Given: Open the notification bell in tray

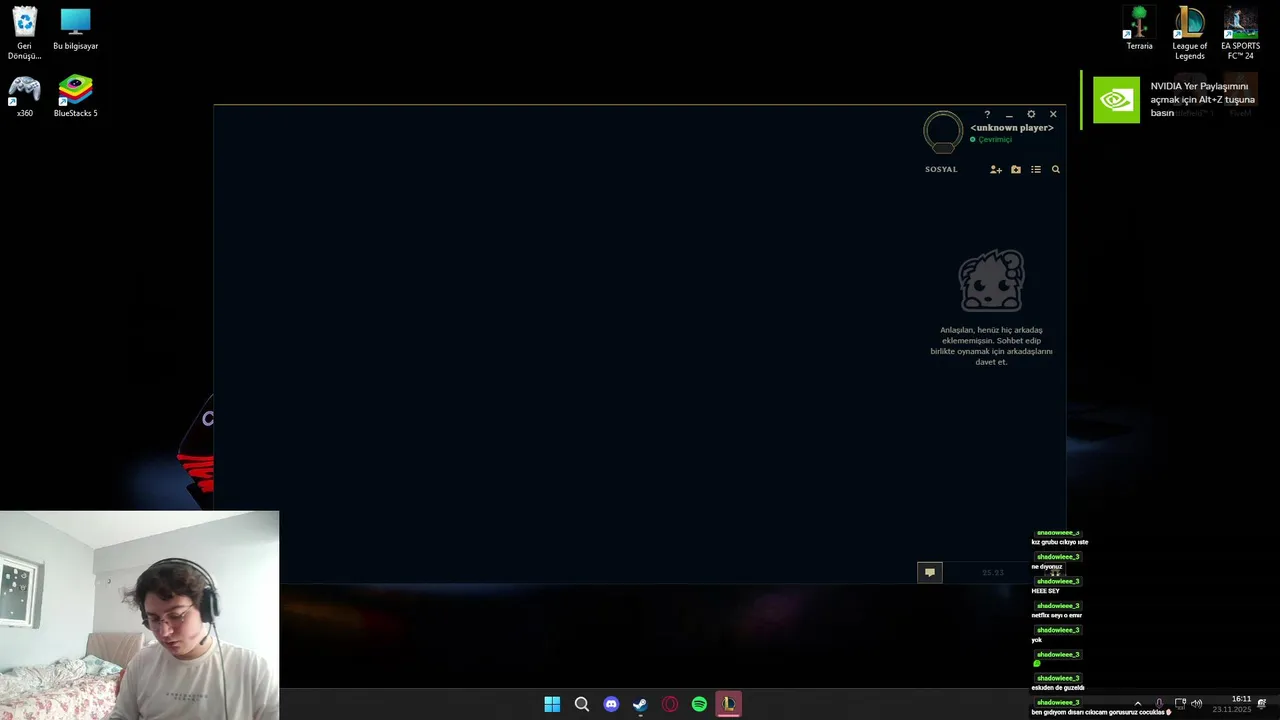Looking at the screenshot, I should [1262, 704].
